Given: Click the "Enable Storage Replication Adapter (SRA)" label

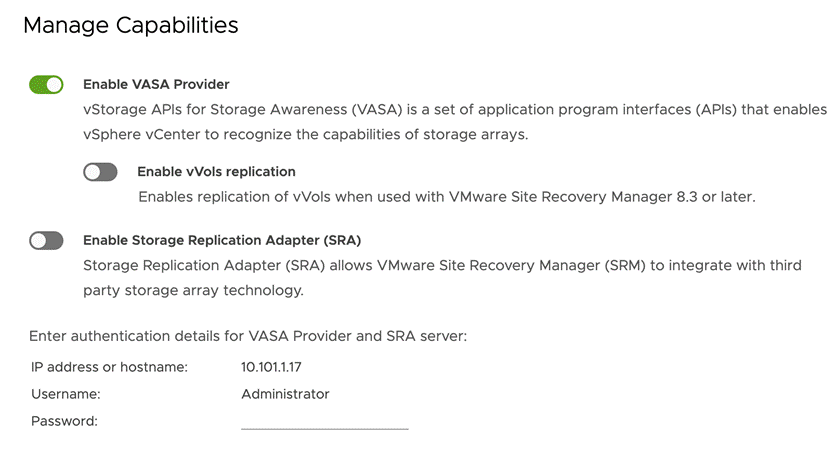Looking at the screenshot, I should click(222, 241).
